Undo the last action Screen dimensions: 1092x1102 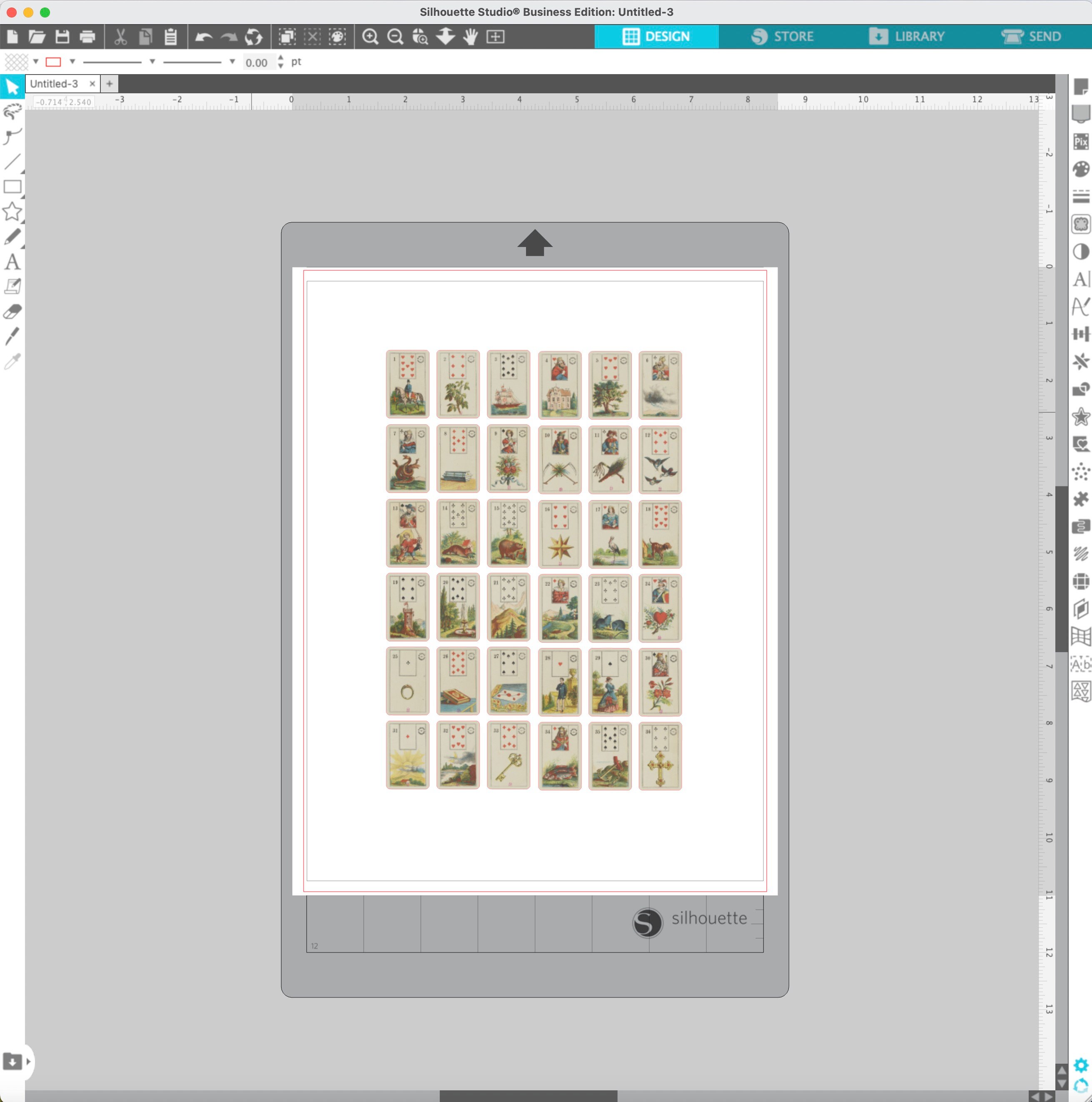204,37
